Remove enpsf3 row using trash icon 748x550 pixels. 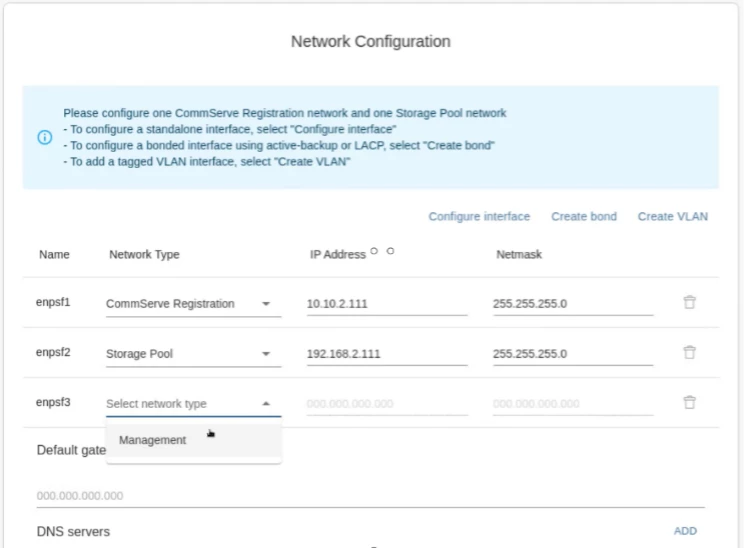[689, 402]
